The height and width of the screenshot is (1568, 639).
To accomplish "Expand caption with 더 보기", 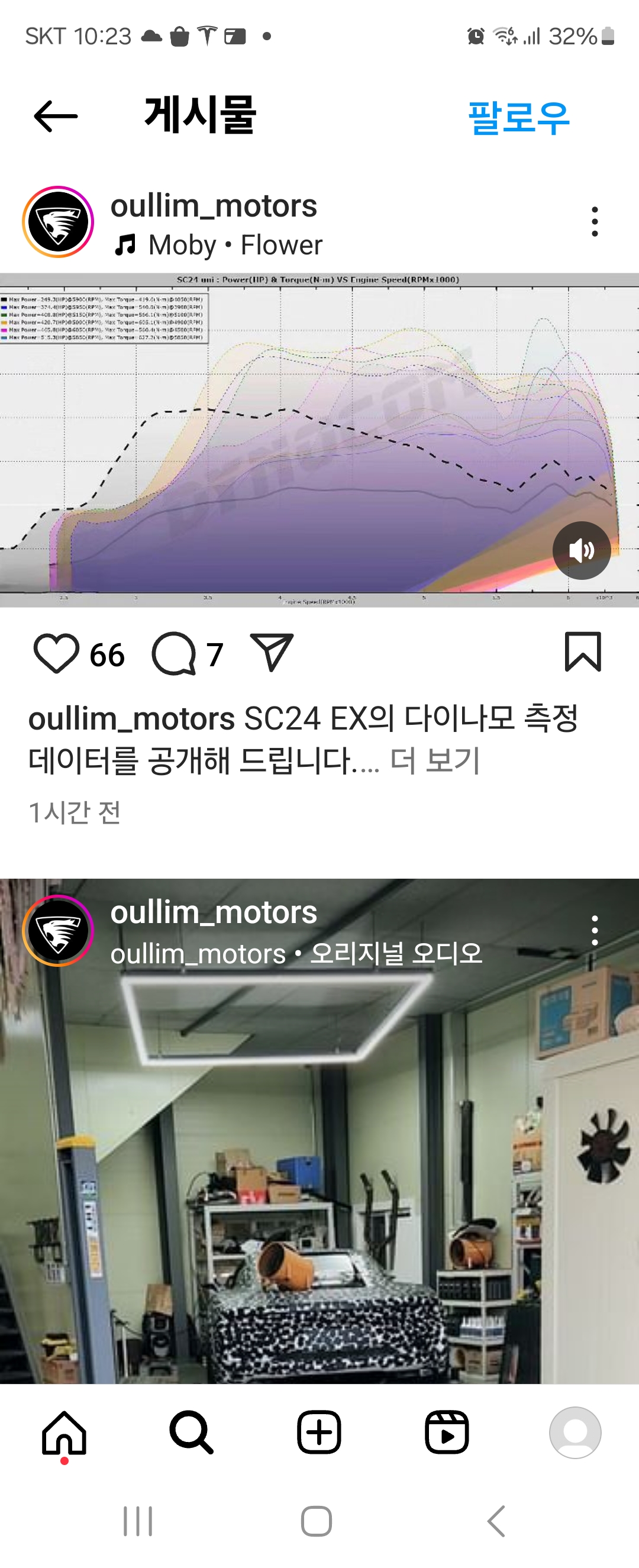I will 434,760.
